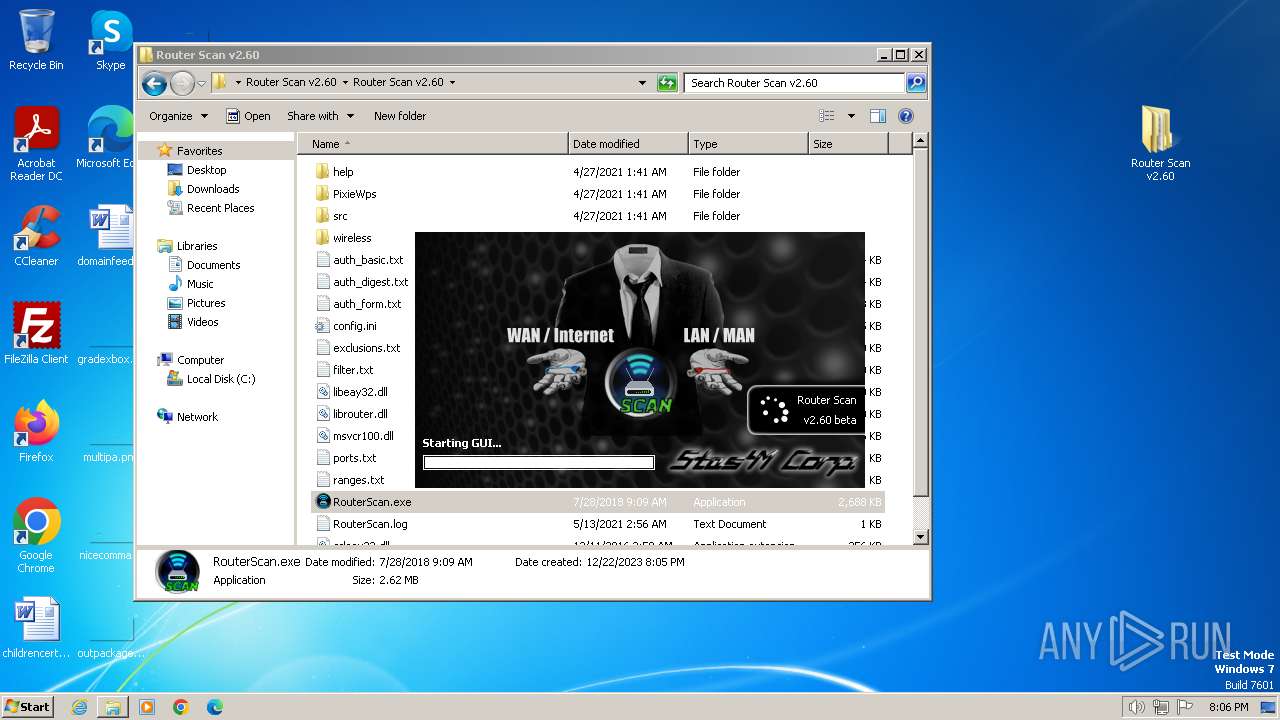Open Internet Explorer from taskbar

coord(79,707)
